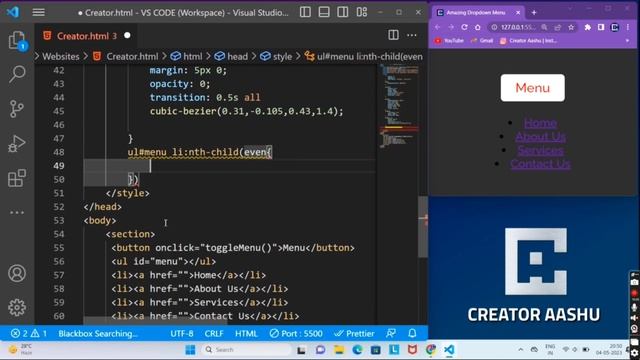The image size is (640, 360).
Task: Select html element in breadcrumb
Action: [192, 56]
